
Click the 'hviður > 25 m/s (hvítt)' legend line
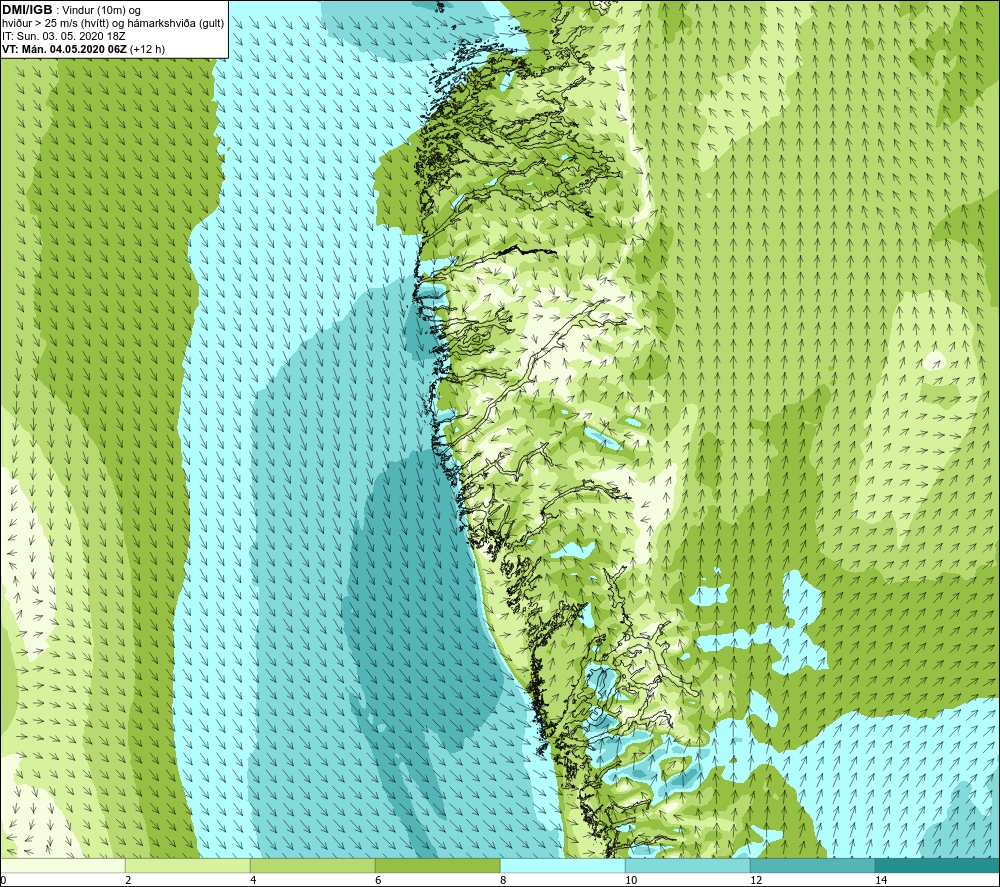click(113, 24)
